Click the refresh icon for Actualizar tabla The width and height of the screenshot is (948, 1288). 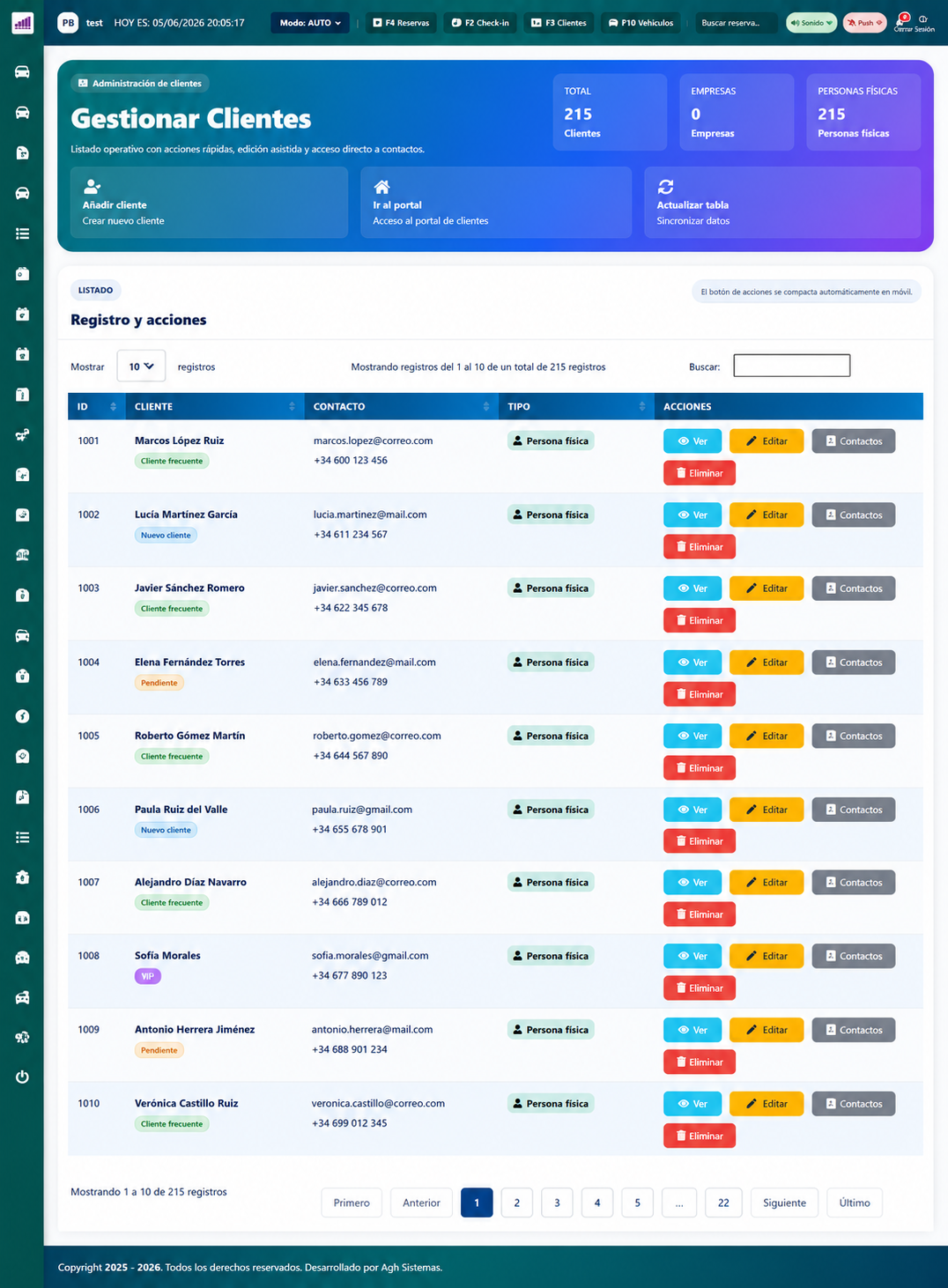(x=665, y=187)
